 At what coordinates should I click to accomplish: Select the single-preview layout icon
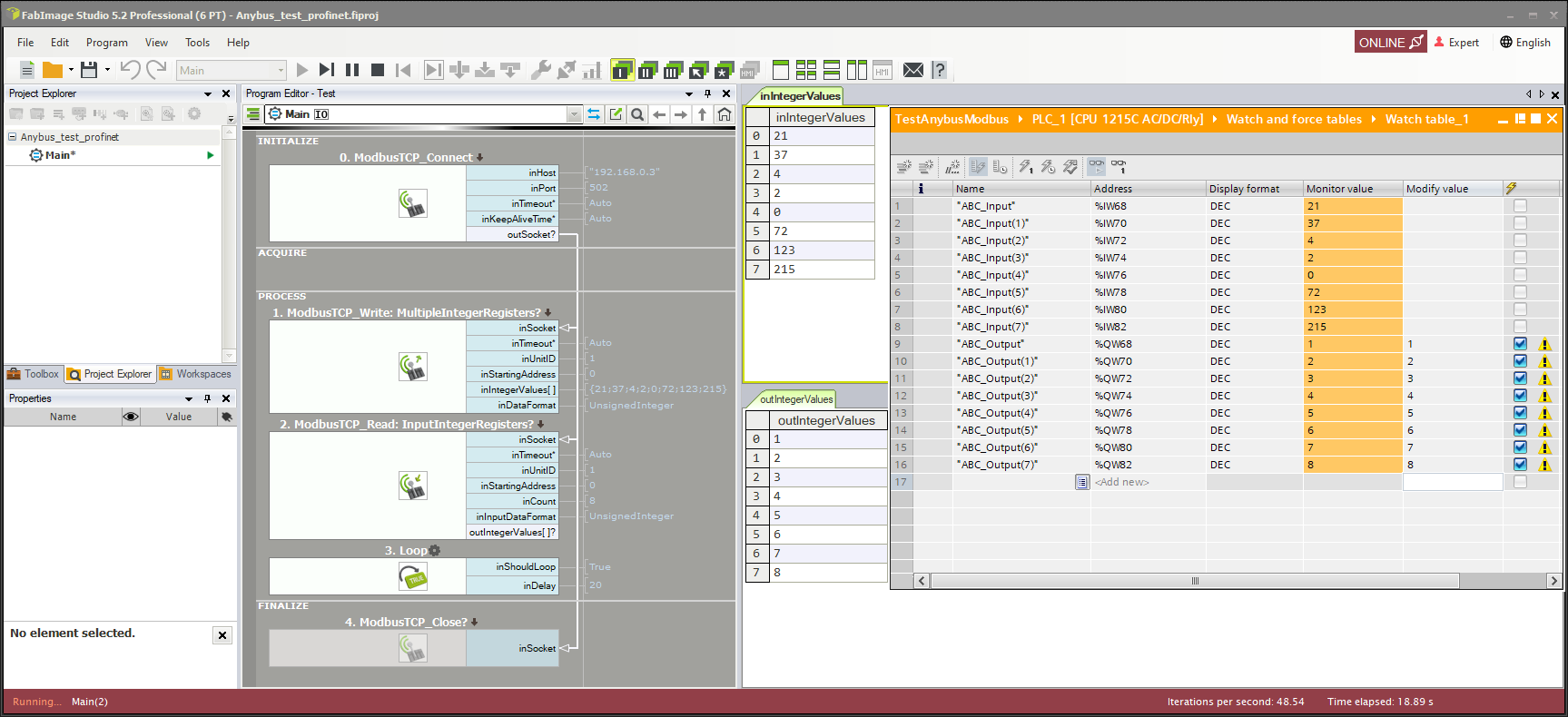[x=781, y=70]
